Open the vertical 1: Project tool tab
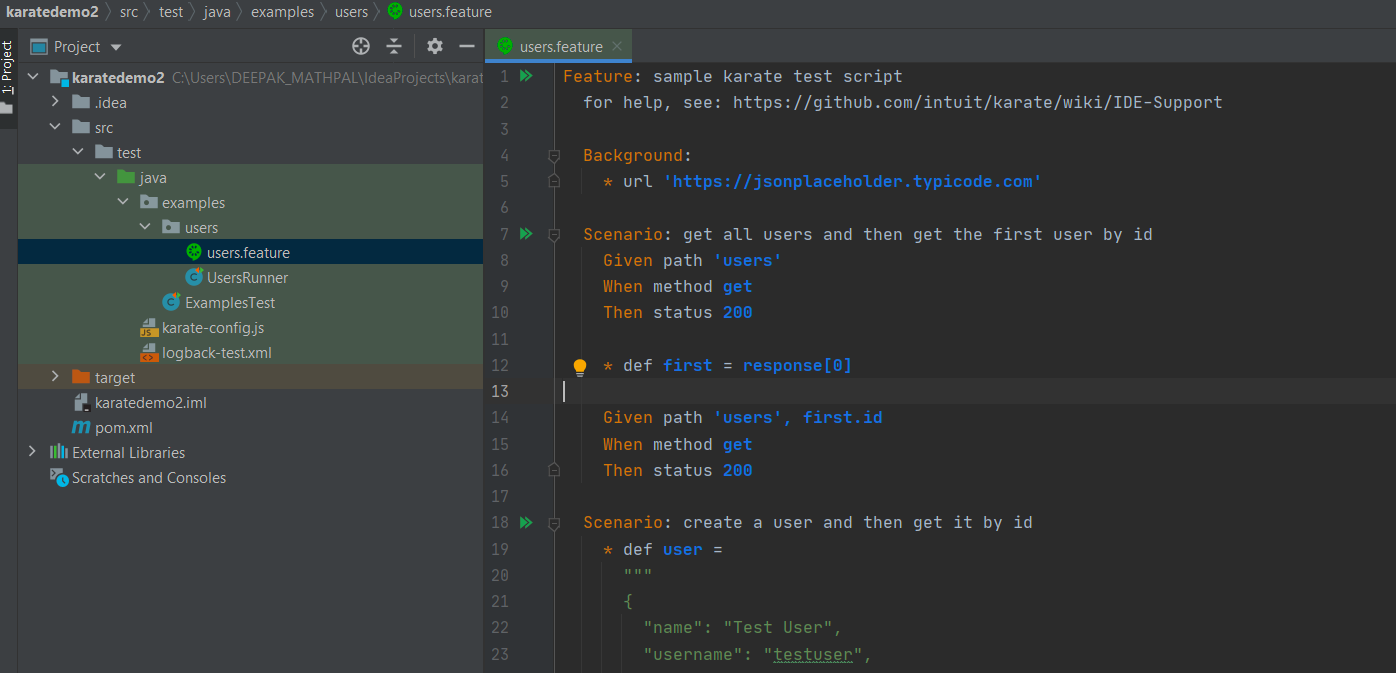 (8, 68)
